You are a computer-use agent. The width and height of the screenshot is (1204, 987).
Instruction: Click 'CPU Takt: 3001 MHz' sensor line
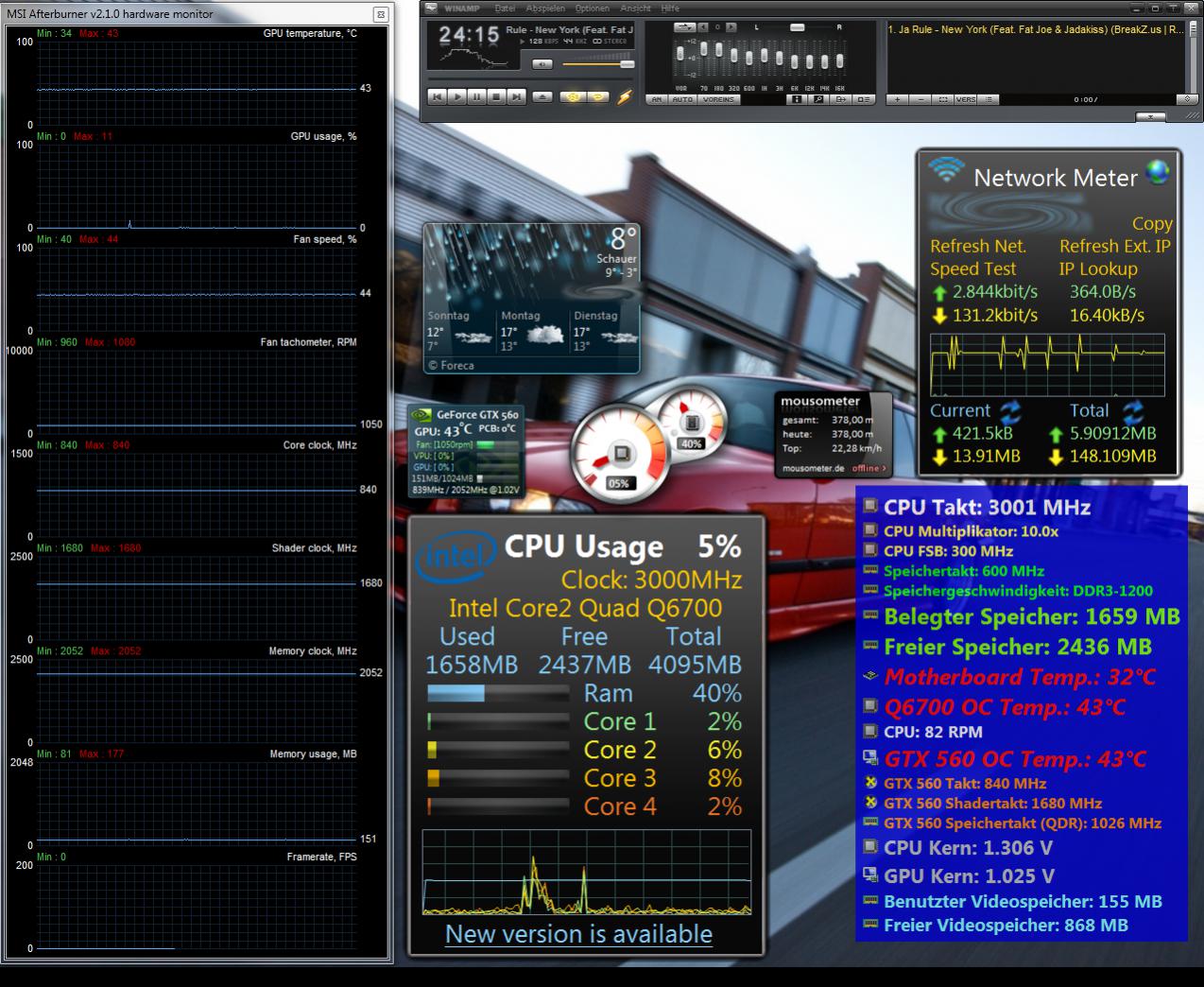[977, 507]
